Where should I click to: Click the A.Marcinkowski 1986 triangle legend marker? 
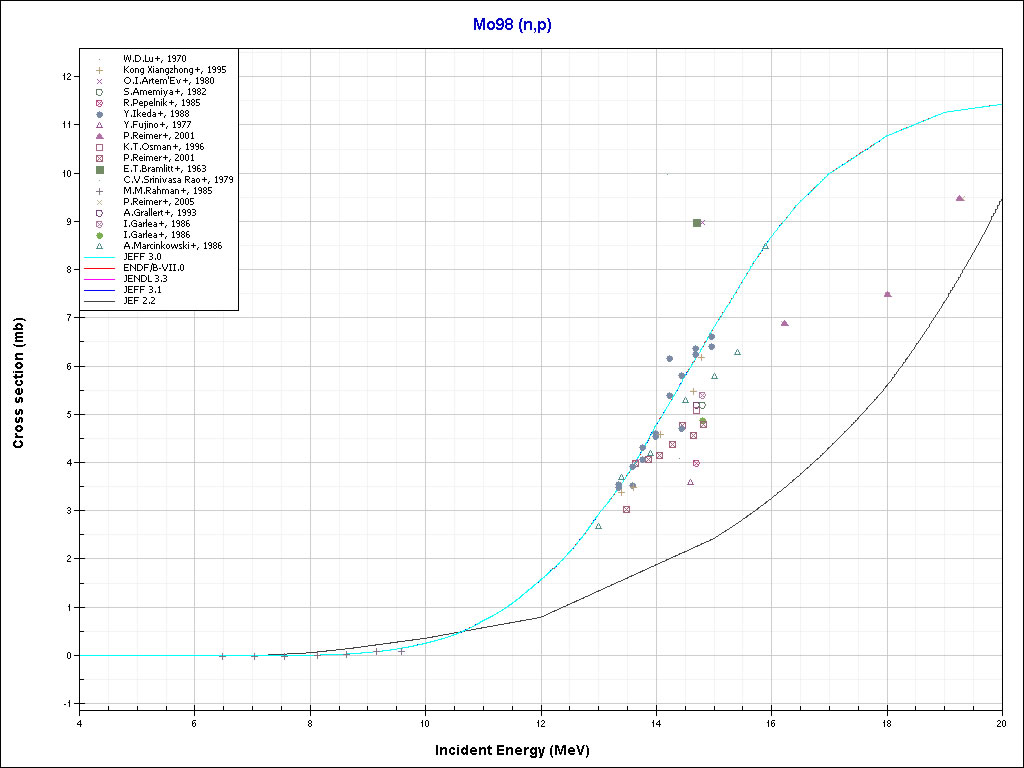(x=100, y=245)
